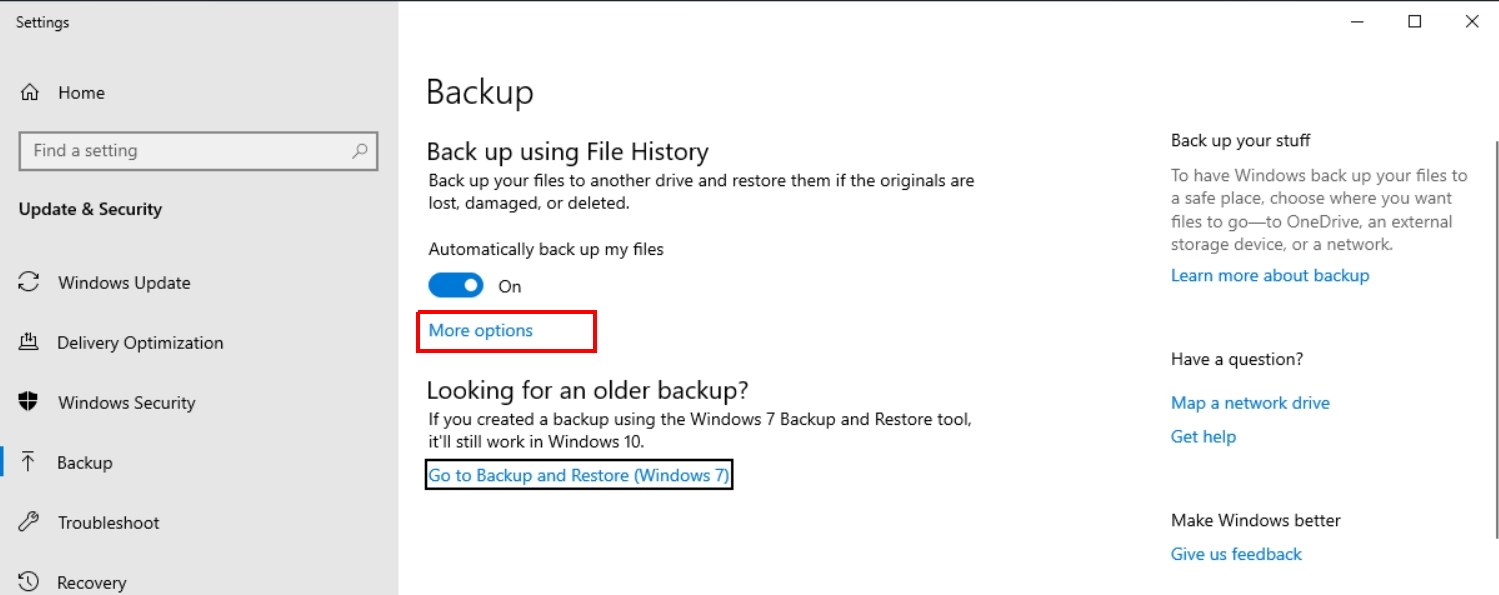Click the Home icon in sidebar

(30, 93)
